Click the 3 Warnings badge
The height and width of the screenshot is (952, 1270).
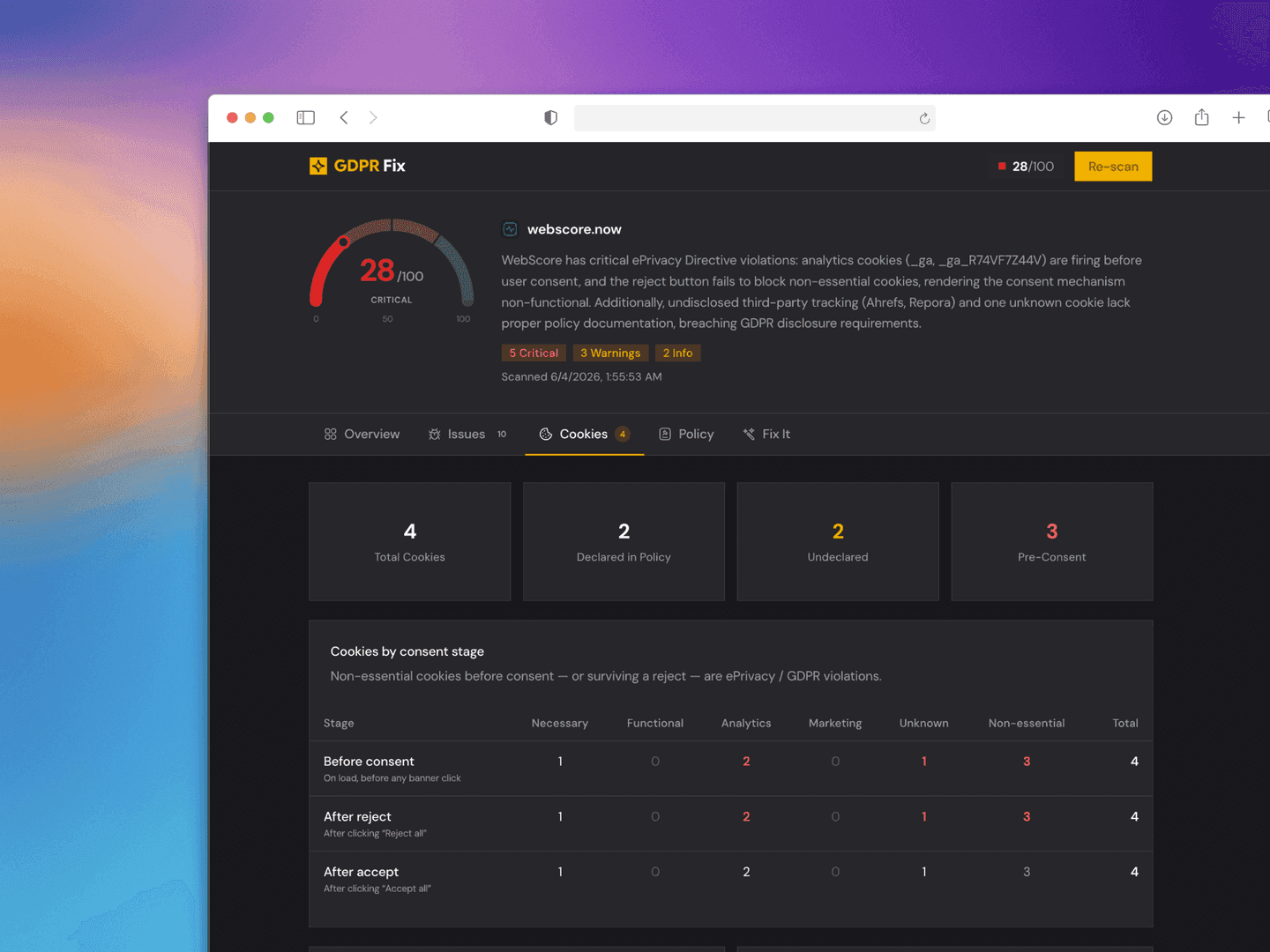(x=610, y=353)
